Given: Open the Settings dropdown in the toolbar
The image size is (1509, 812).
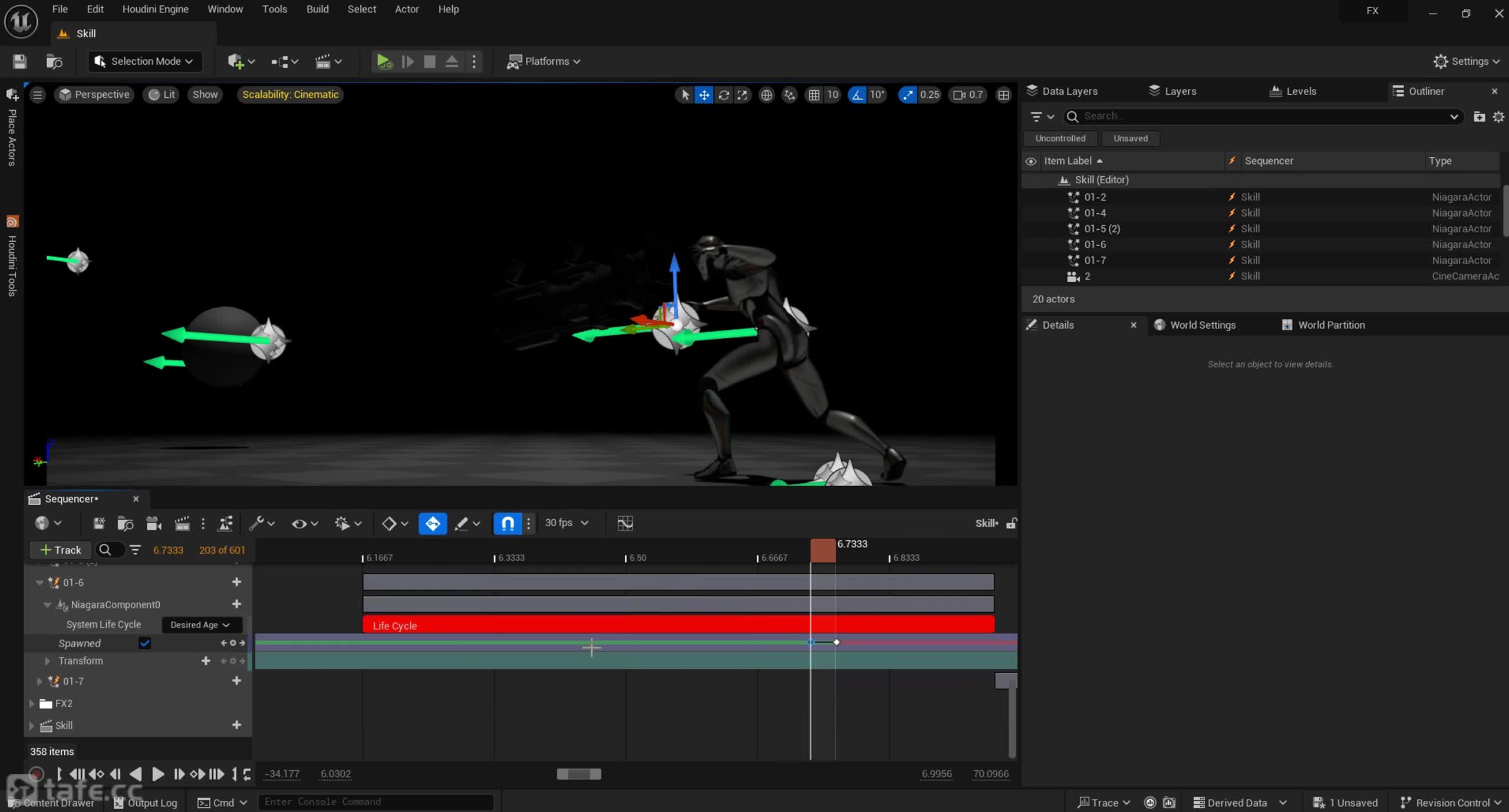Looking at the screenshot, I should coord(1466,61).
